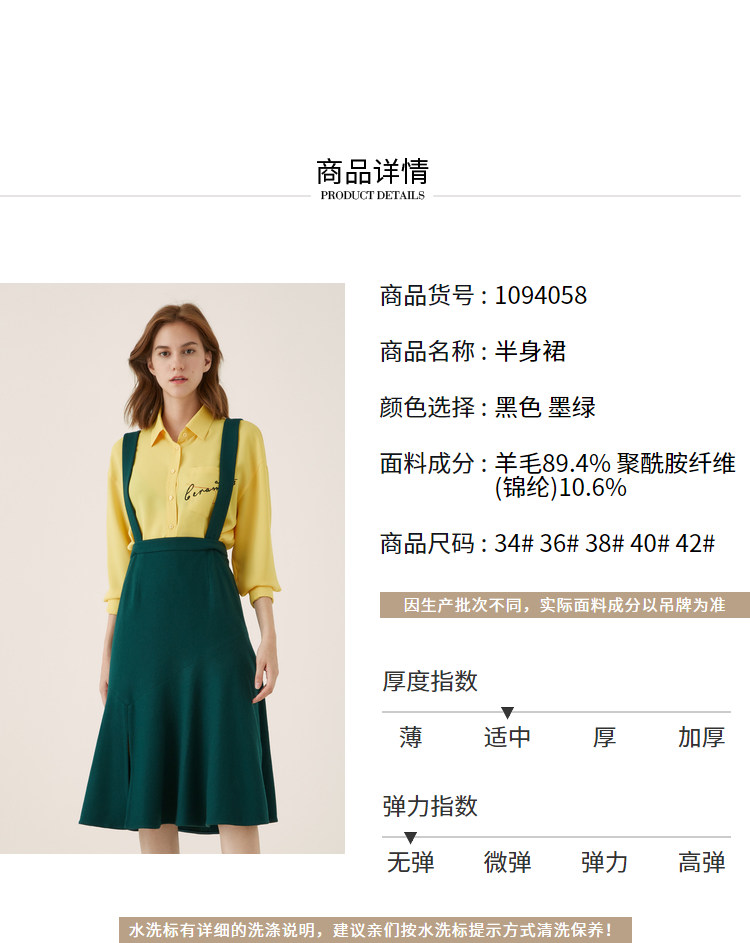Image resolution: width=750 pixels, height=943 pixels.
Task: Click the 厚度指数 slider track
Action: 556,712
